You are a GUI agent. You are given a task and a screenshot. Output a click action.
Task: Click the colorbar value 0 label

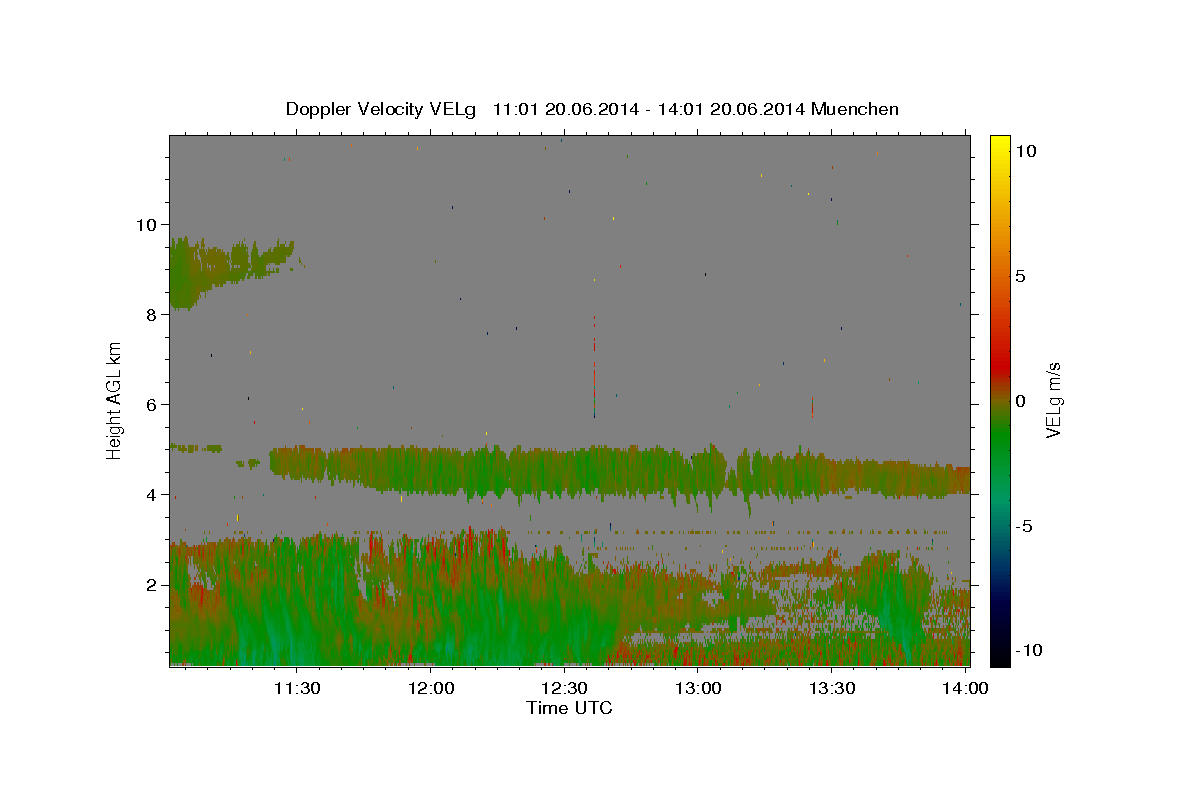[x=1020, y=401]
